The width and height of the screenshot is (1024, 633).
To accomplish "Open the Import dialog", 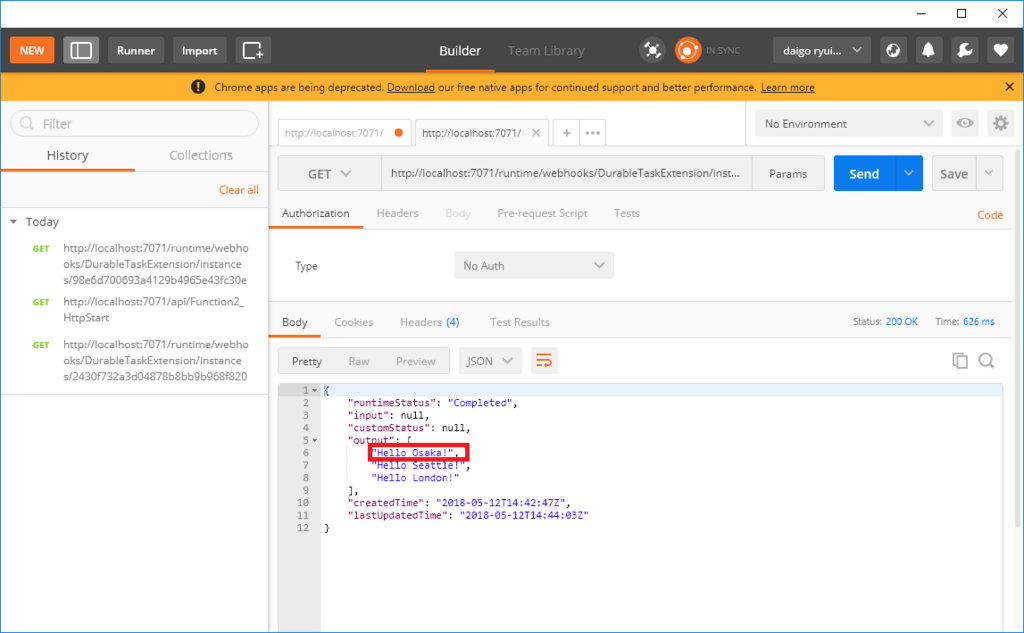I will click(x=199, y=50).
